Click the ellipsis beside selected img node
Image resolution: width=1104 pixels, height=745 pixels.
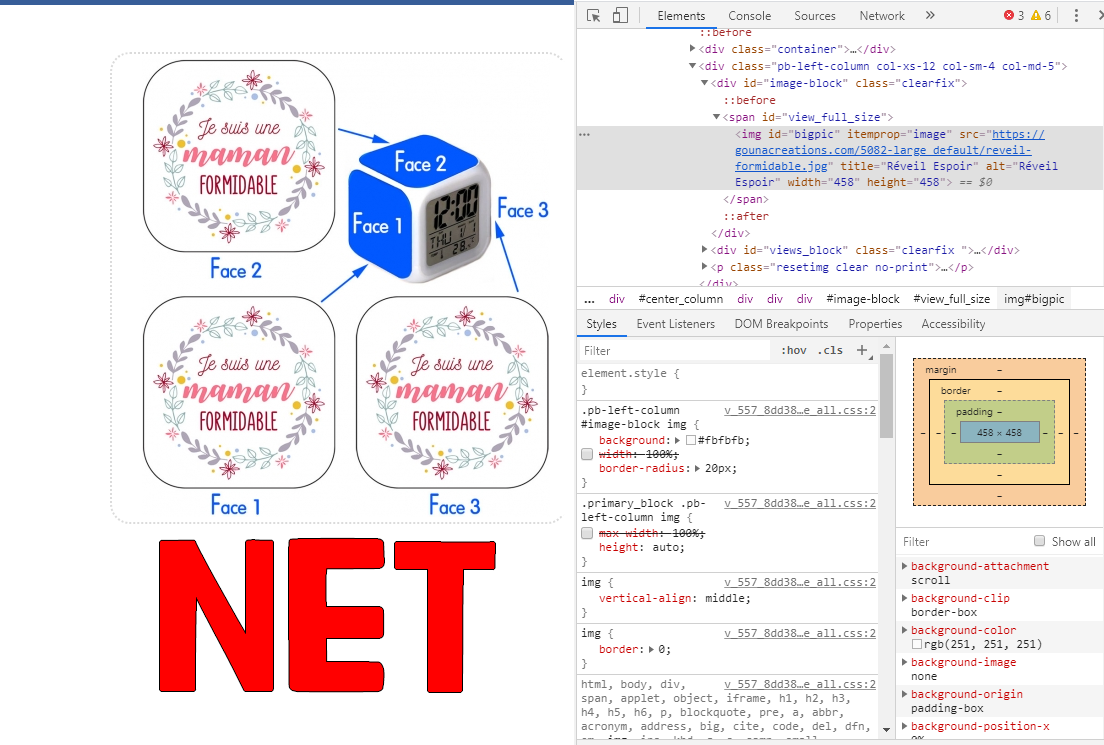point(584,134)
